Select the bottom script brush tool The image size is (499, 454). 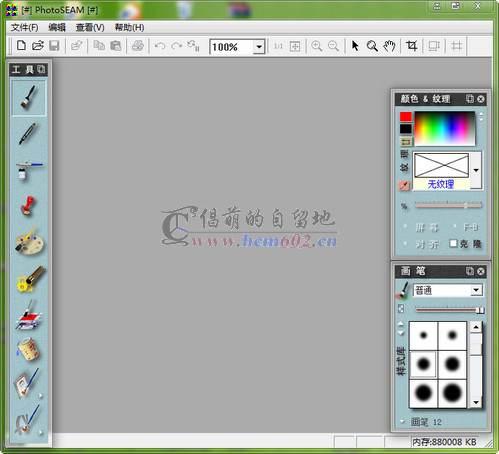click(x=27, y=420)
